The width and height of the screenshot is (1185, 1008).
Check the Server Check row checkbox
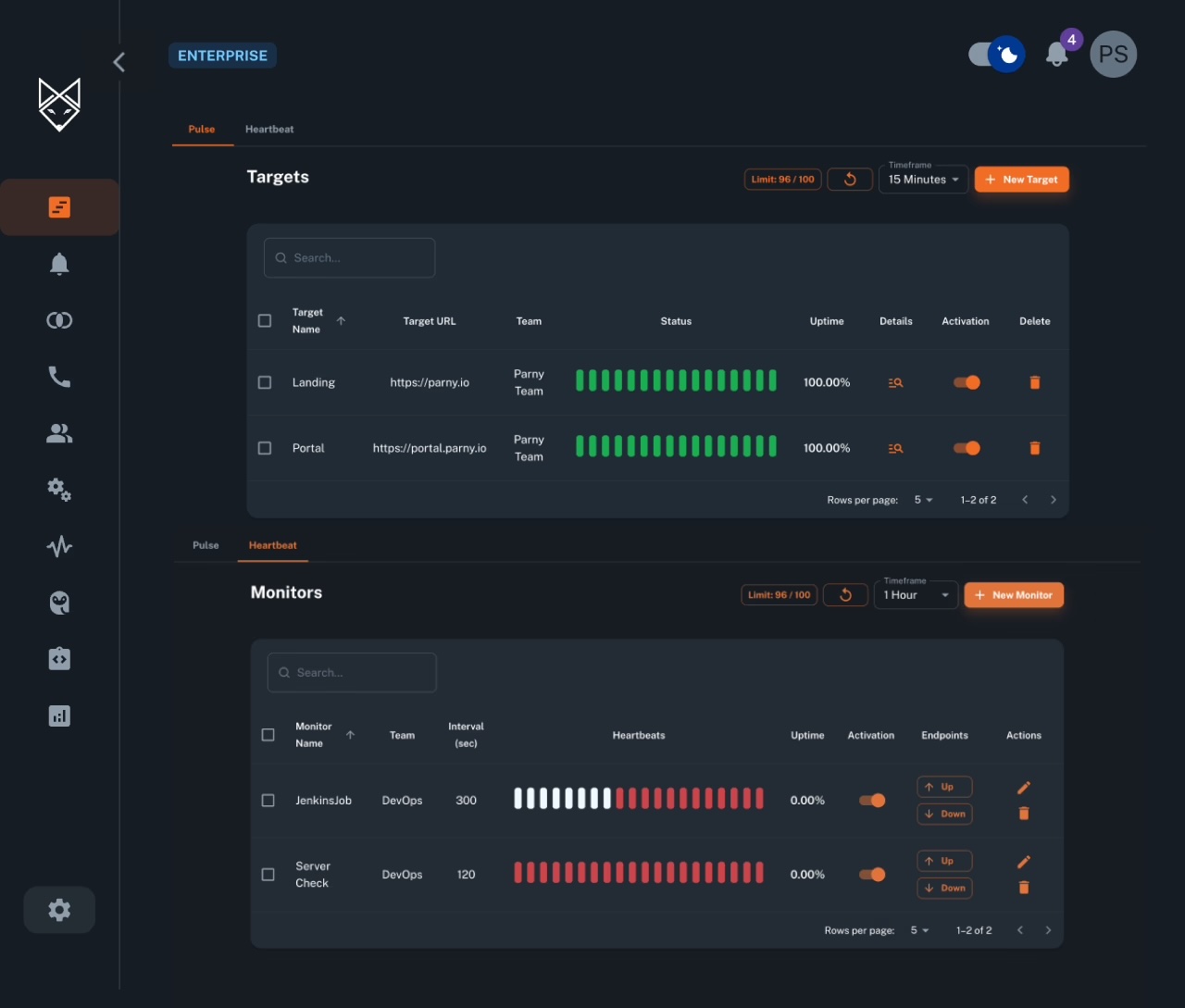point(268,875)
